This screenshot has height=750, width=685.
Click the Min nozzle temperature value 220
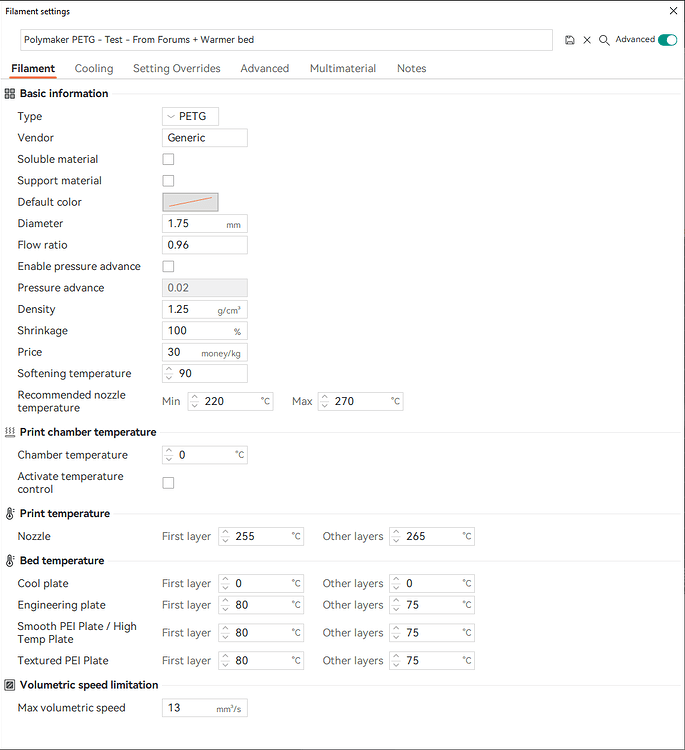coord(214,401)
